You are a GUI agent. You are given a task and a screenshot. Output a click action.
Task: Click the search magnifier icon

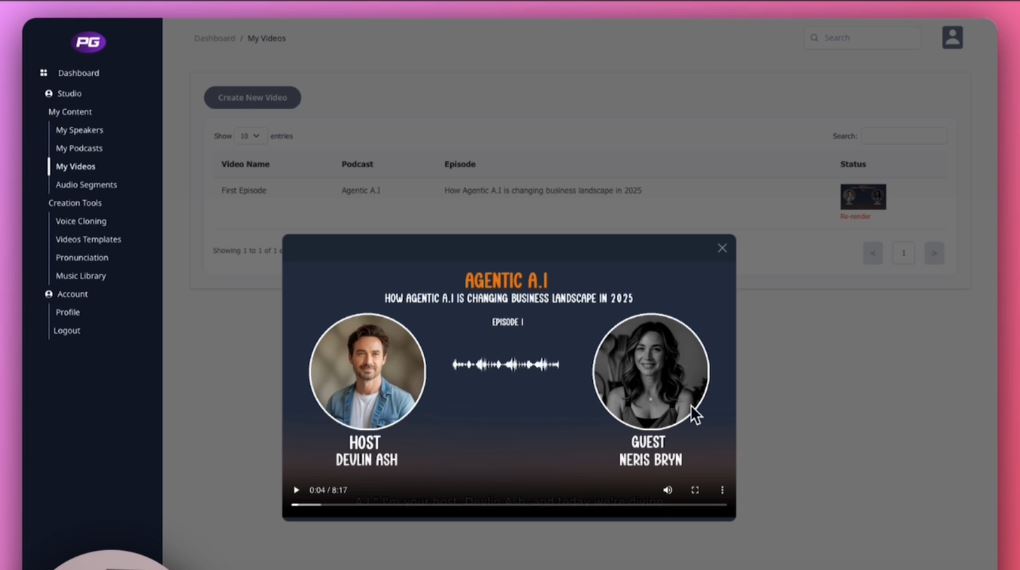pos(815,38)
